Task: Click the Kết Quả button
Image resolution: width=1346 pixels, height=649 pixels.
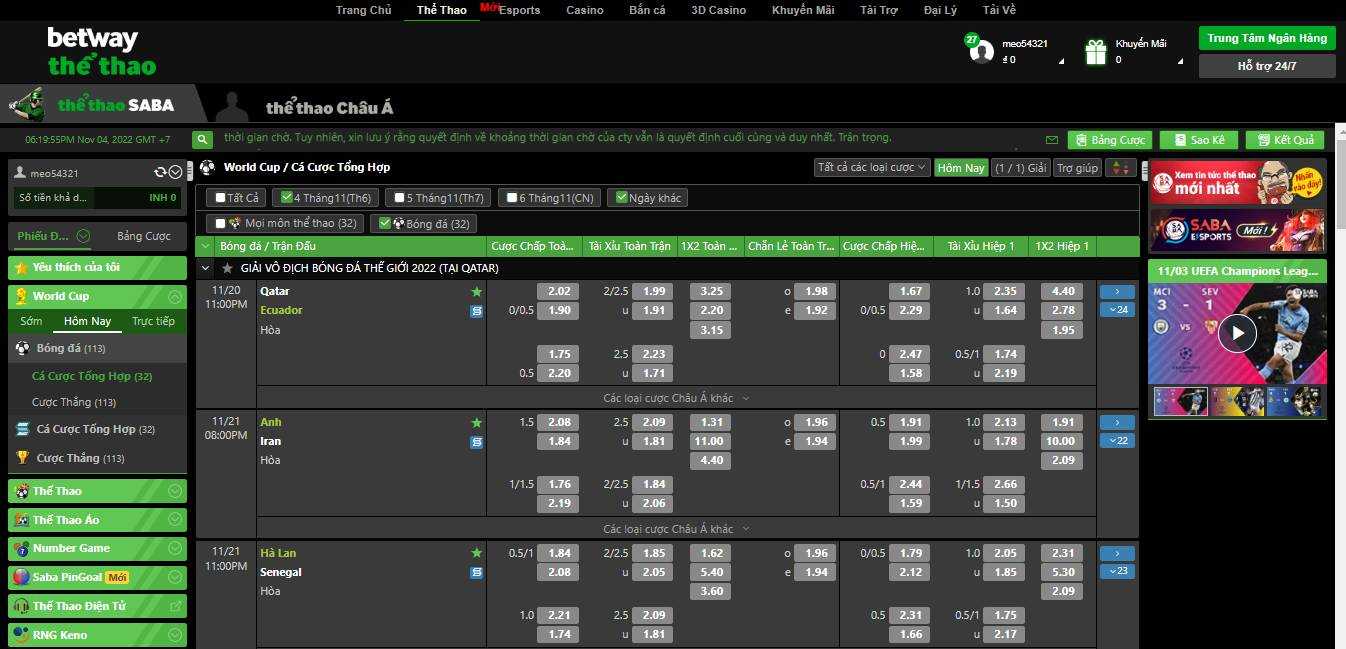Action: [x=1285, y=140]
